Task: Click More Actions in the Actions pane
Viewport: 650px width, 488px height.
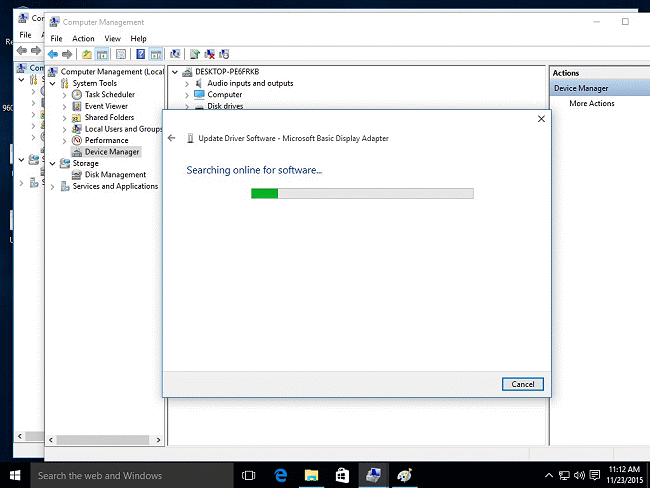Action: tap(591, 104)
